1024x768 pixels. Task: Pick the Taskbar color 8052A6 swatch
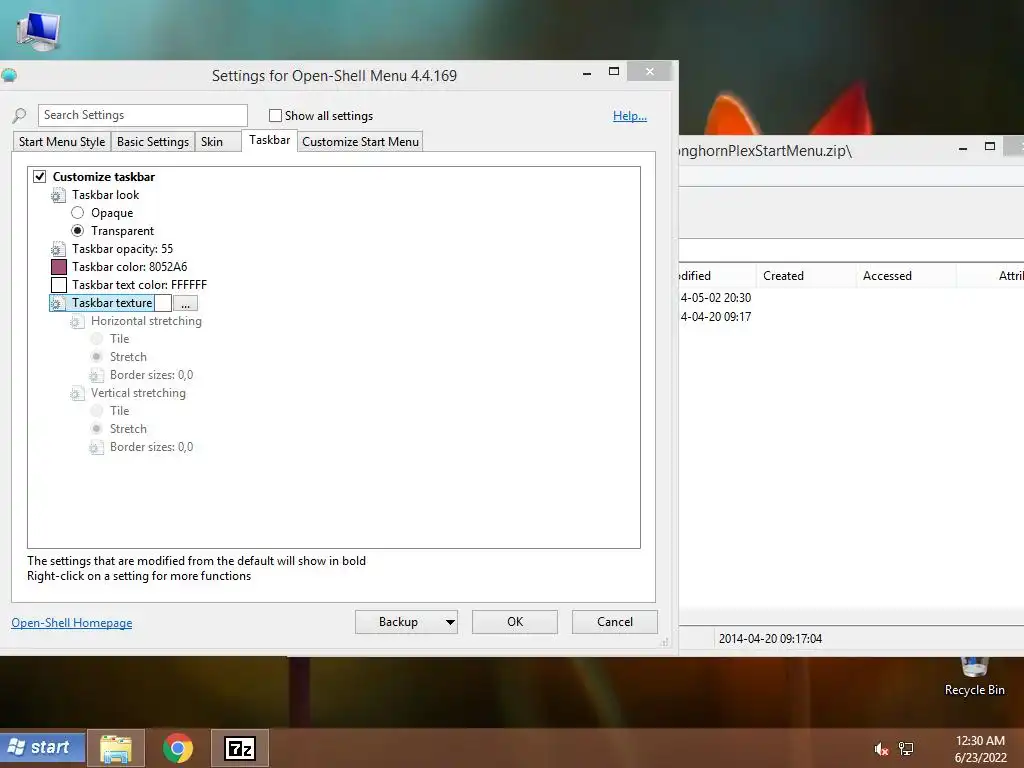[59, 267]
